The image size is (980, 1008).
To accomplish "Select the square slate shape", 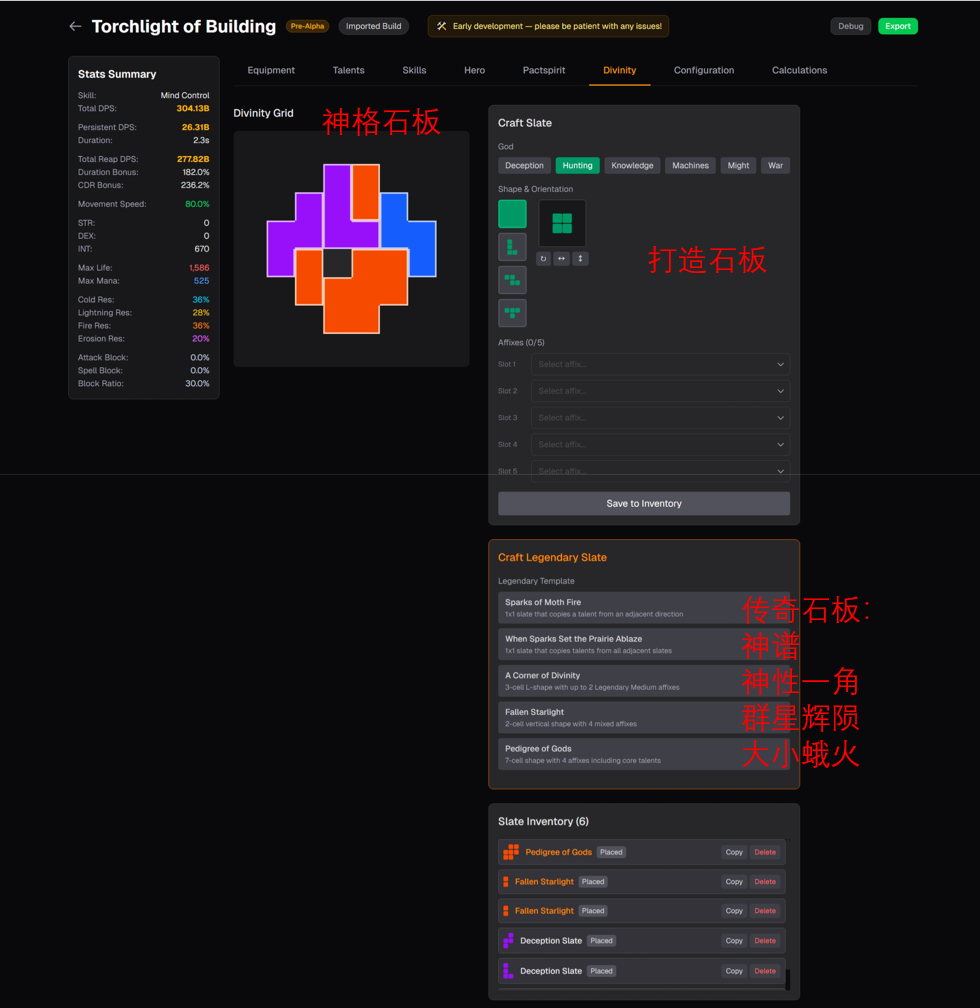I will point(512,214).
